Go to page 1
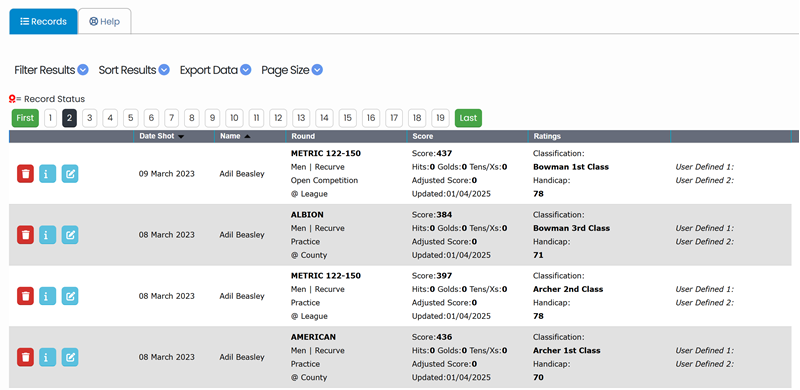The image size is (800, 390). [x=50, y=118]
